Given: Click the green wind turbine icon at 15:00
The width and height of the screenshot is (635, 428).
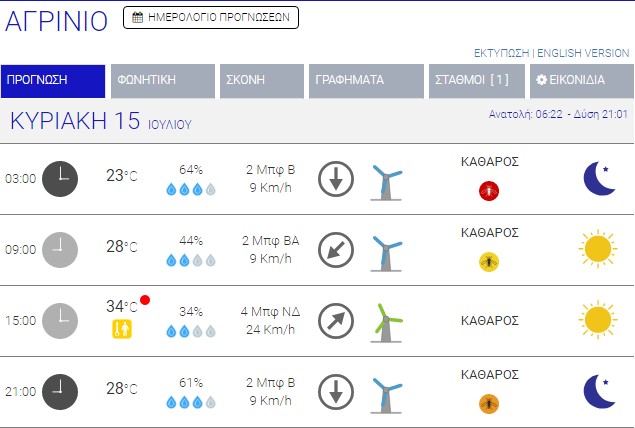Looking at the screenshot, I should [386, 321].
